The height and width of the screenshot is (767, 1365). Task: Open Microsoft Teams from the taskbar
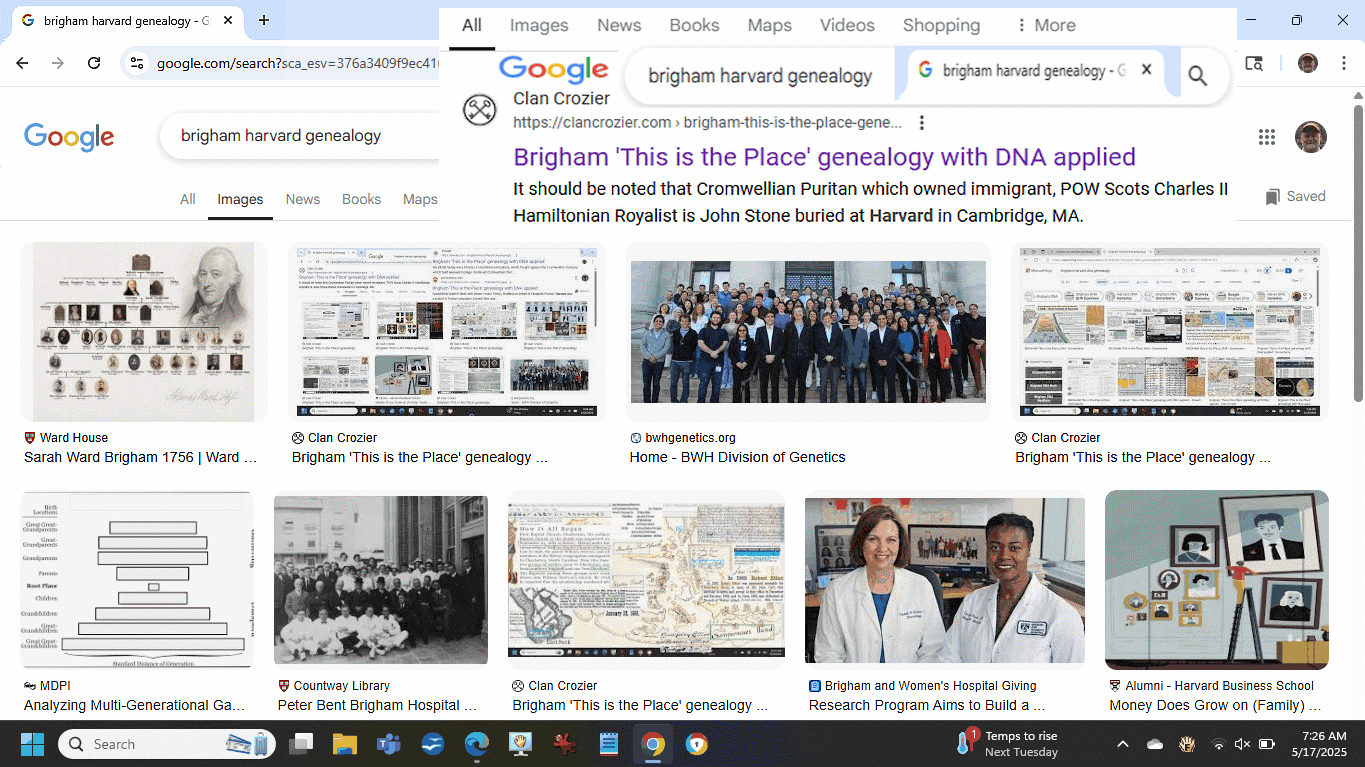(x=388, y=744)
